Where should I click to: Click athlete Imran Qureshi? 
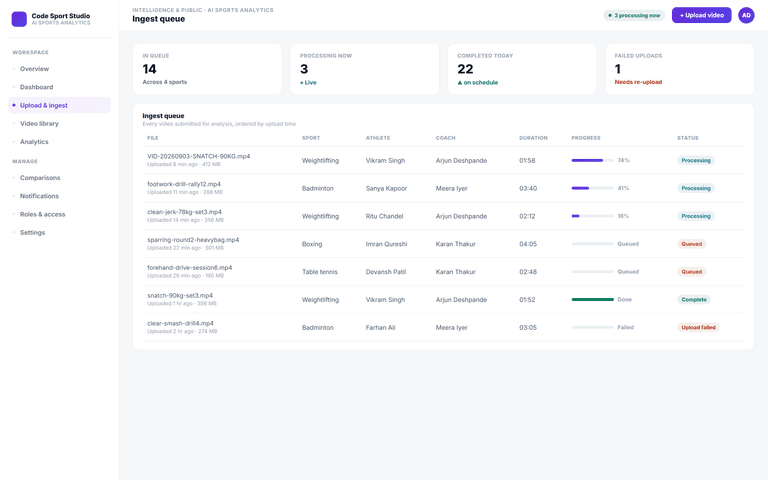coord(386,244)
